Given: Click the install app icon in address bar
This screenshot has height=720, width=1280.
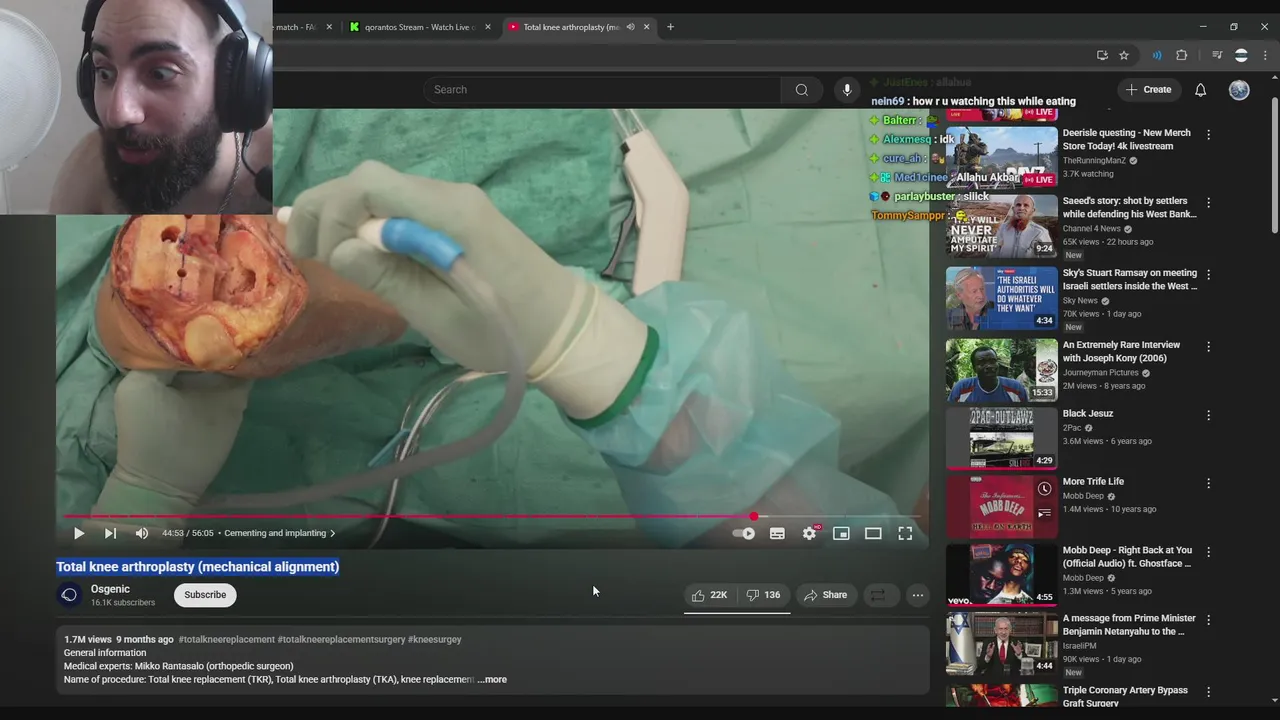Looking at the screenshot, I should (x=1102, y=55).
